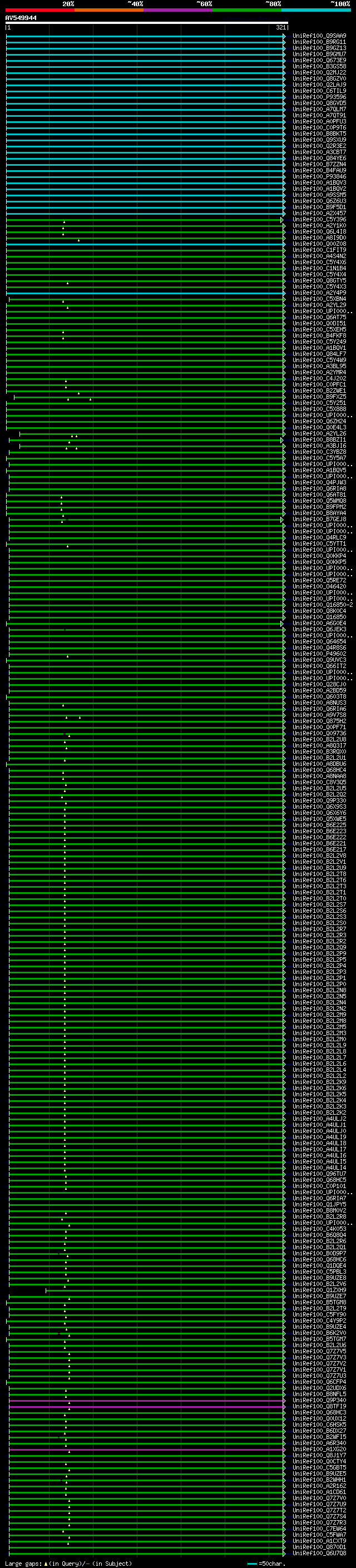Screen dimensions: 356x1568
Task: Select hit label UniRef100_Q673E9
Action: pyautogui.click(x=319, y=60)
